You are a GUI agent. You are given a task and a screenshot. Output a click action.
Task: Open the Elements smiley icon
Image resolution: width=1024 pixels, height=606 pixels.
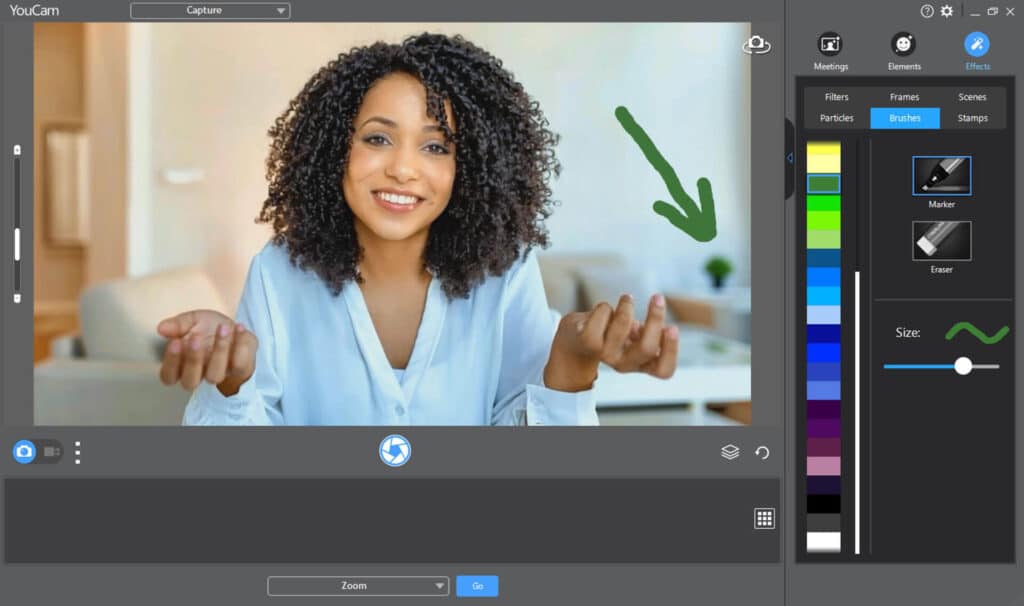(x=903, y=44)
